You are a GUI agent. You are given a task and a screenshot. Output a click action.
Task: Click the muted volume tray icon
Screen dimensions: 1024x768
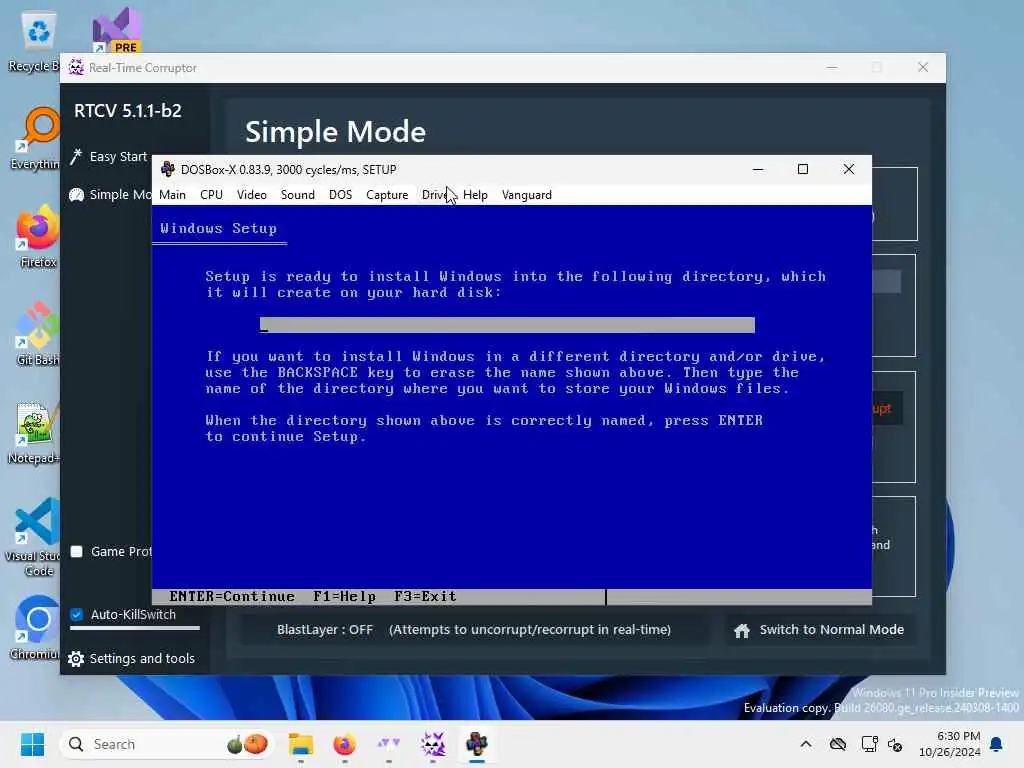pos(895,744)
